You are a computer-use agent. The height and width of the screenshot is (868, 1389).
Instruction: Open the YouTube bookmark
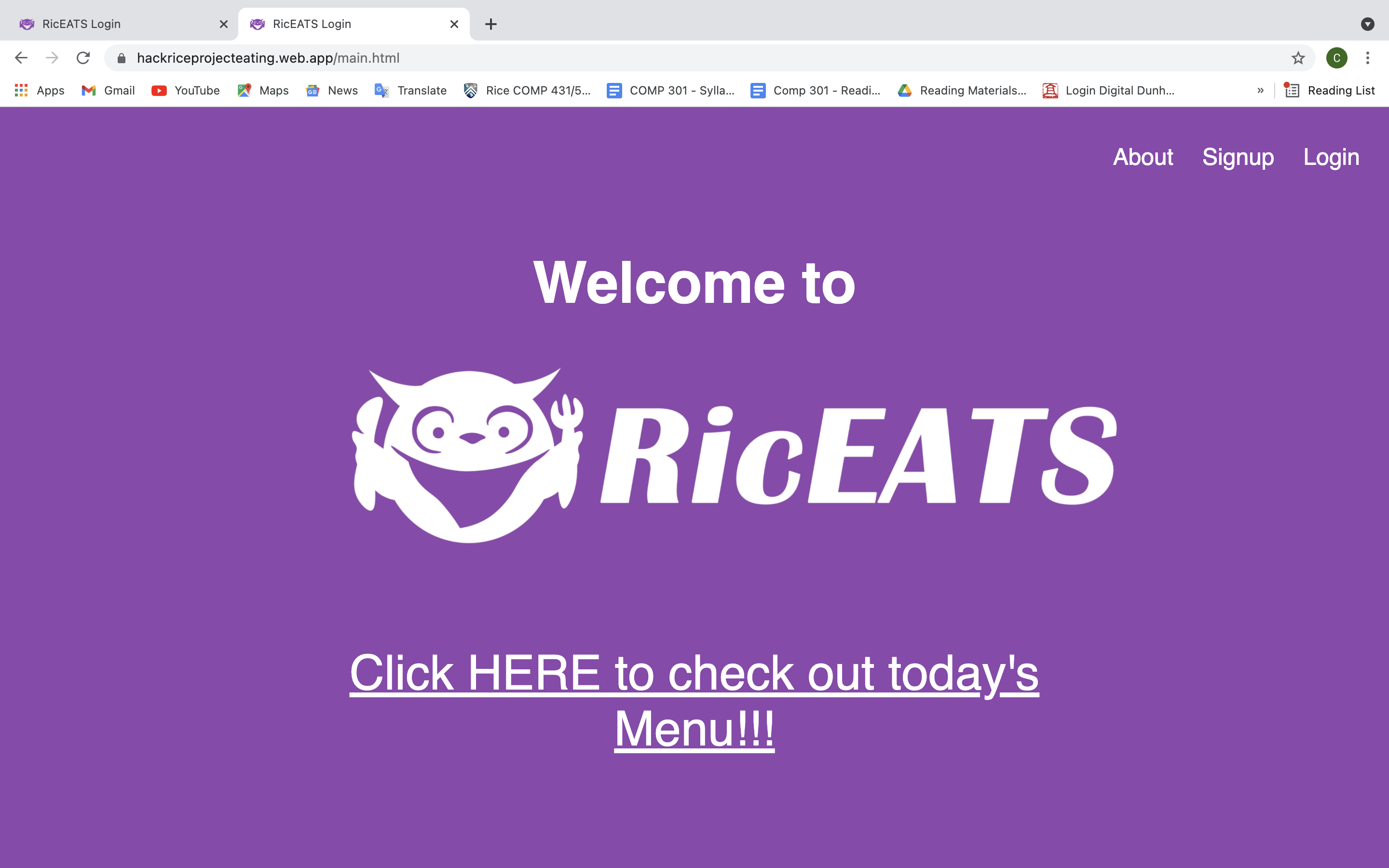185,90
